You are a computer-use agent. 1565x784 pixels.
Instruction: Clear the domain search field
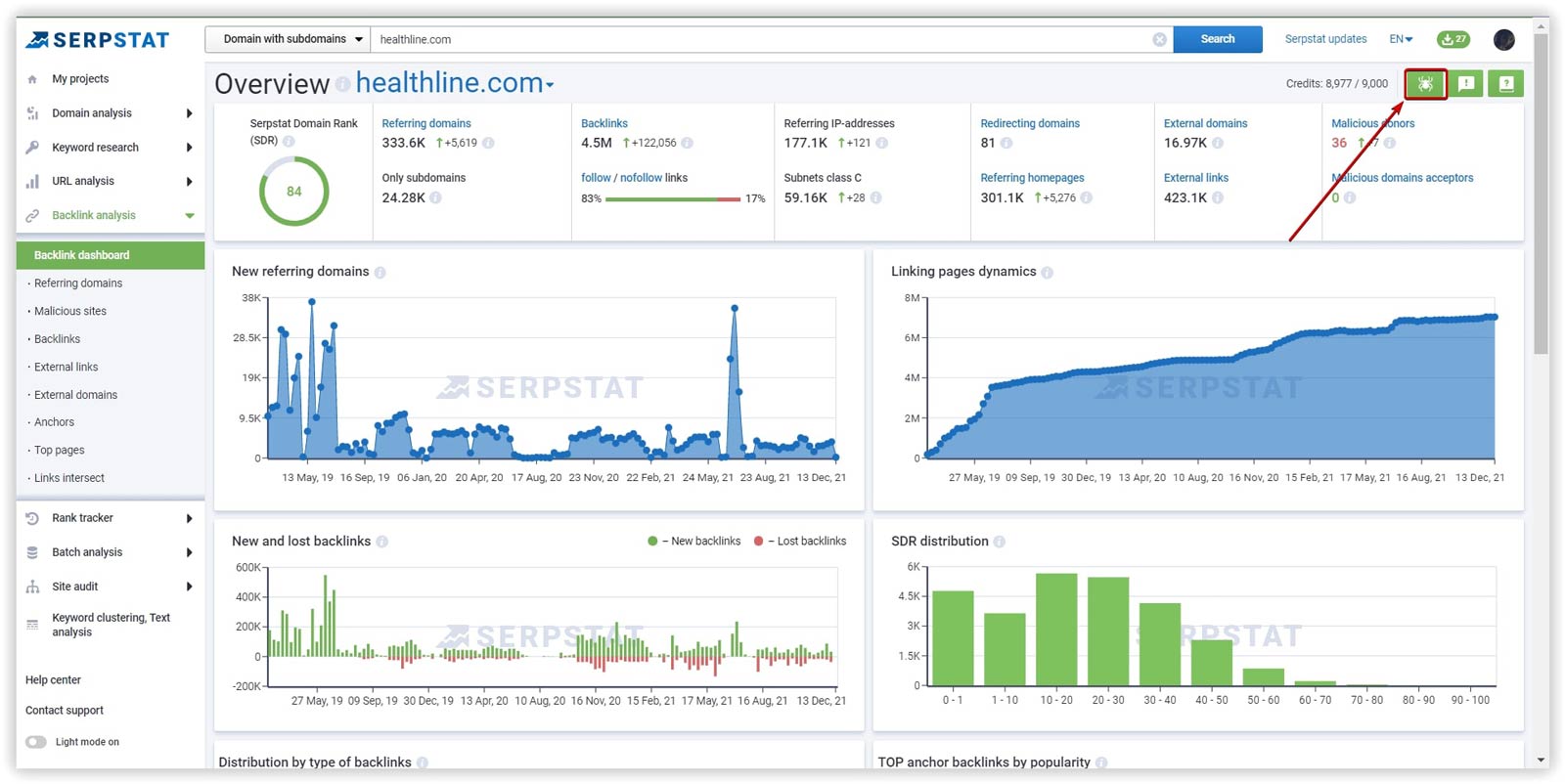pyautogui.click(x=1159, y=39)
